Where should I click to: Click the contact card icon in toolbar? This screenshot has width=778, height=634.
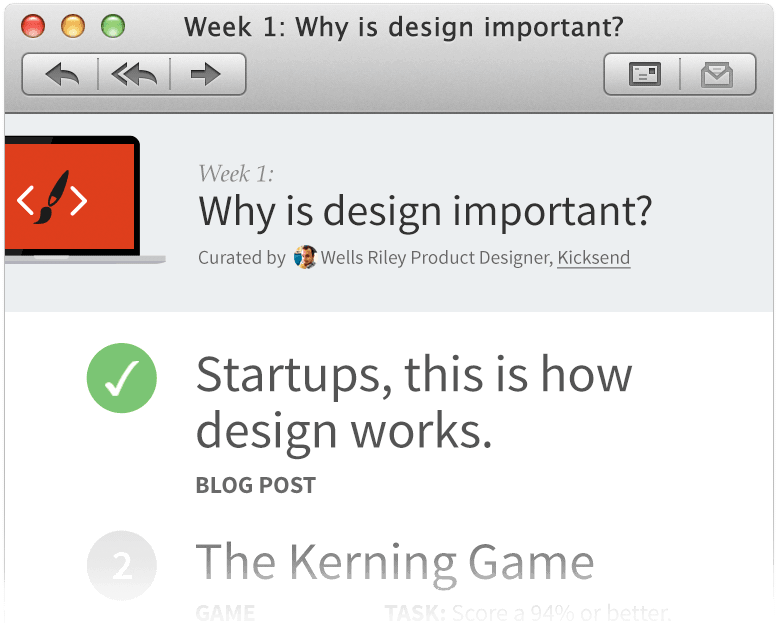pyautogui.click(x=644, y=75)
